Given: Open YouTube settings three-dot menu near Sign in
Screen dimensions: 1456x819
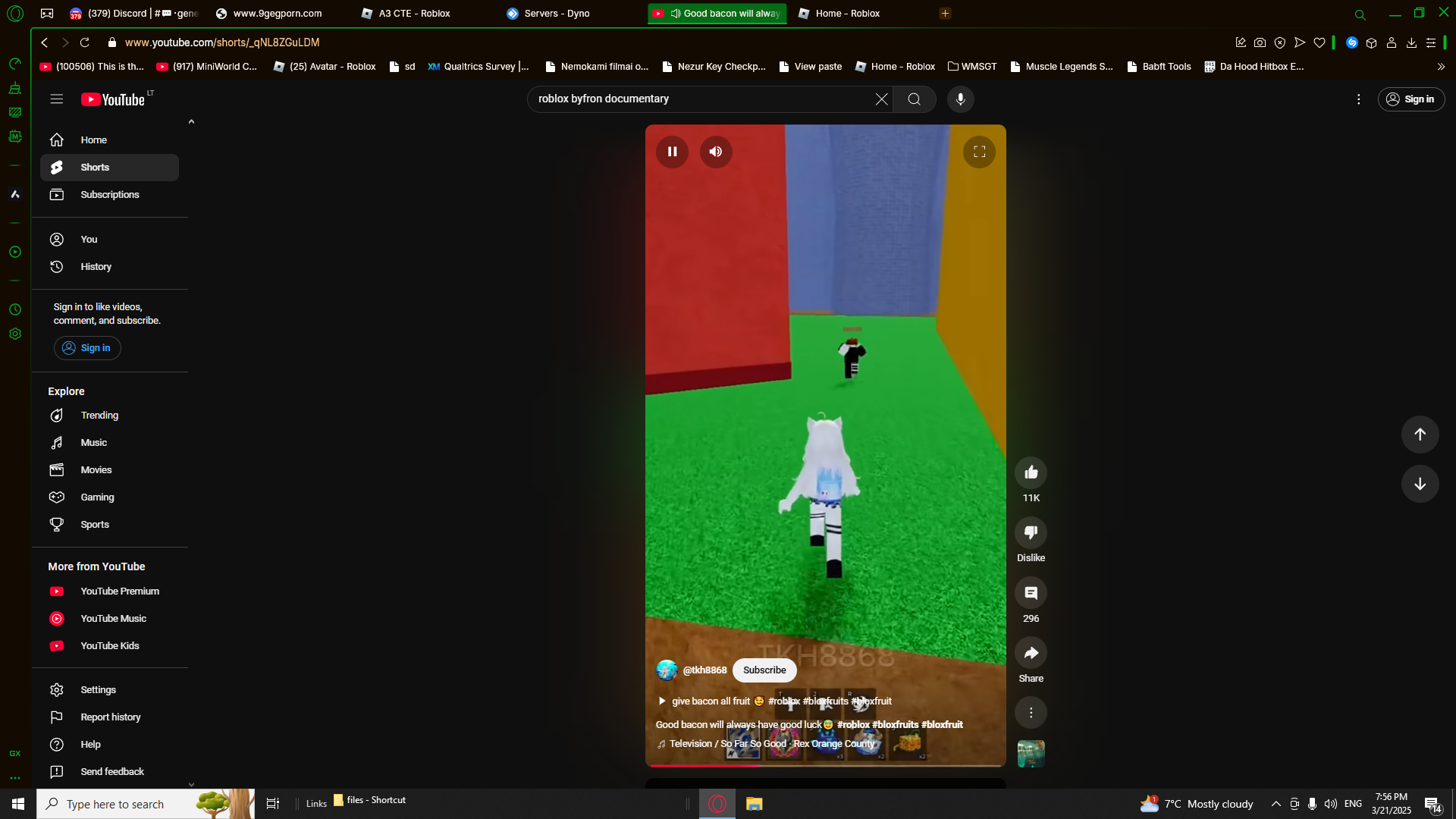Looking at the screenshot, I should (x=1358, y=99).
